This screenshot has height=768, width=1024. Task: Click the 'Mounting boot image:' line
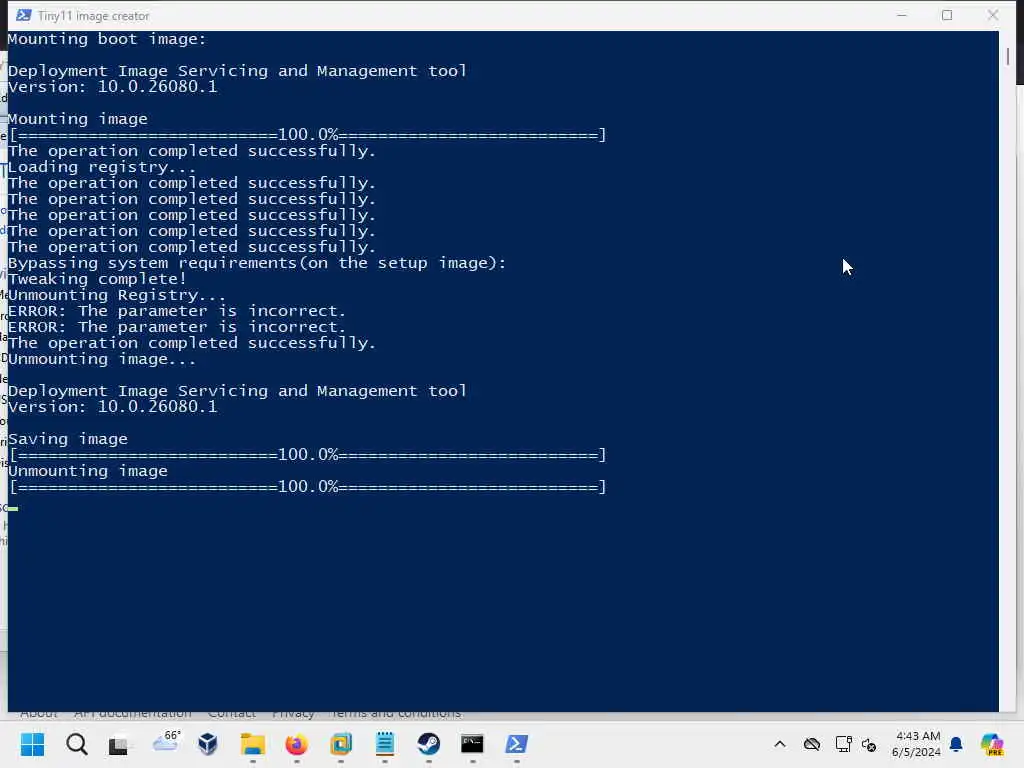click(x=106, y=39)
